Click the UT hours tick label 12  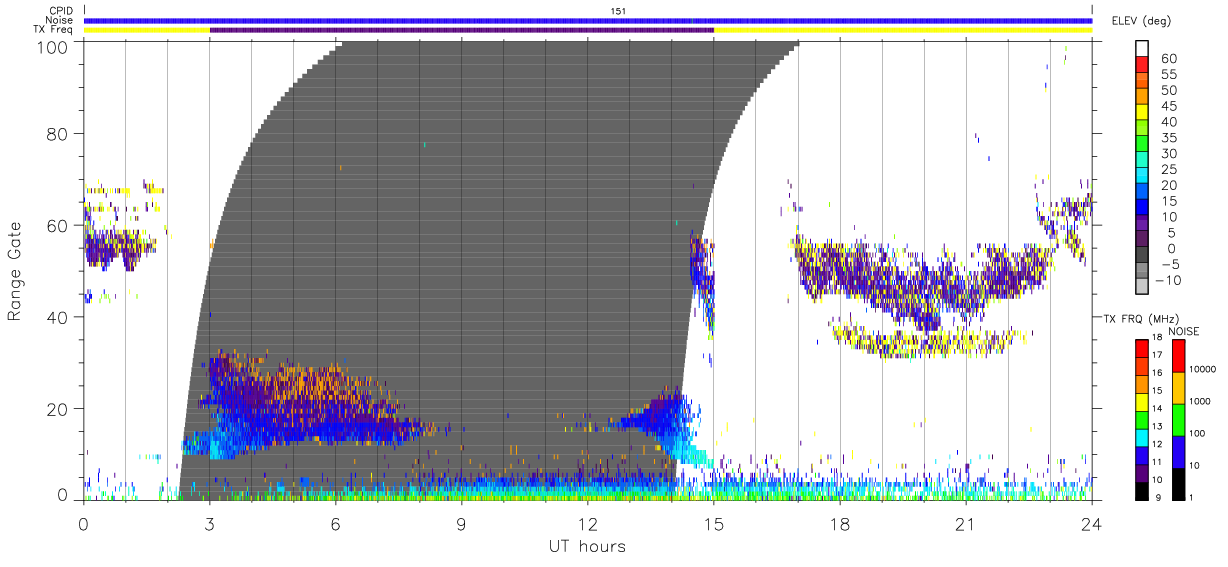click(588, 523)
